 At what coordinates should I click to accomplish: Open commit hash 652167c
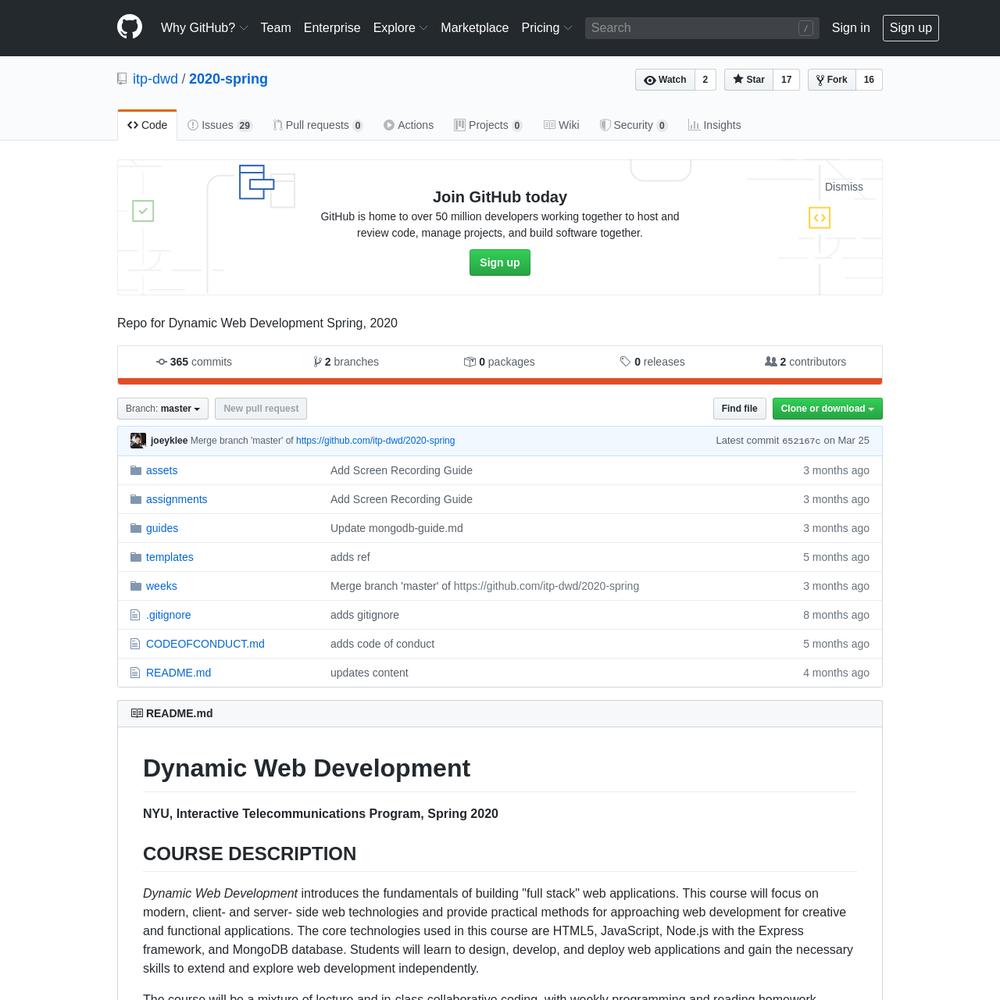pyautogui.click(x=801, y=441)
